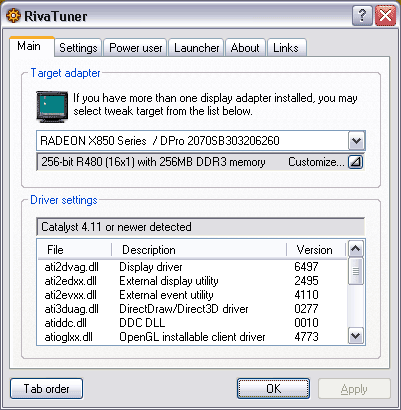Click the driver list scroll-up arrow
401x410 pixels.
pos(356,249)
